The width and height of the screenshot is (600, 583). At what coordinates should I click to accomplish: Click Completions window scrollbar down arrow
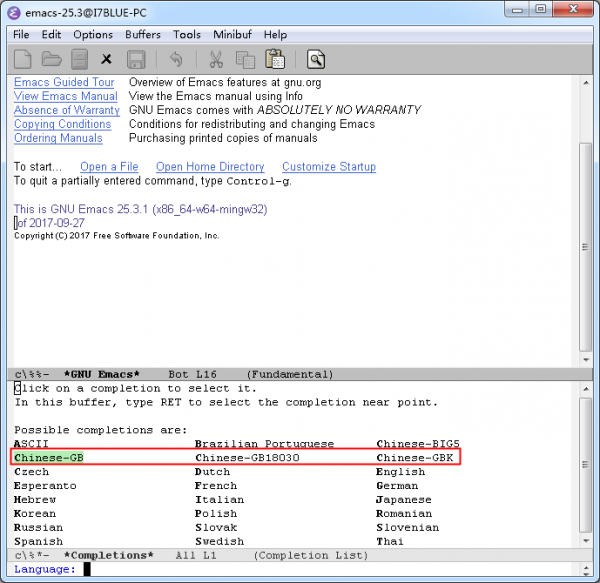pyautogui.click(x=586, y=541)
